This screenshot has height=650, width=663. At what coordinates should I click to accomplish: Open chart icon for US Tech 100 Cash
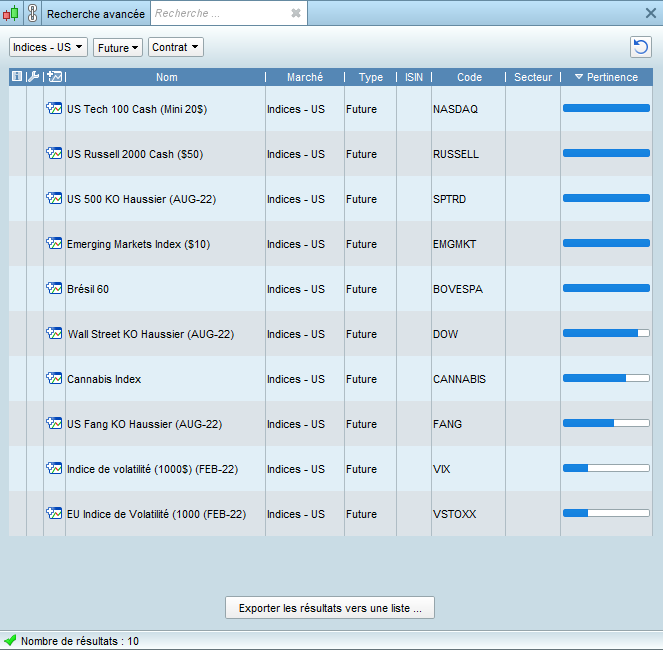click(54, 108)
